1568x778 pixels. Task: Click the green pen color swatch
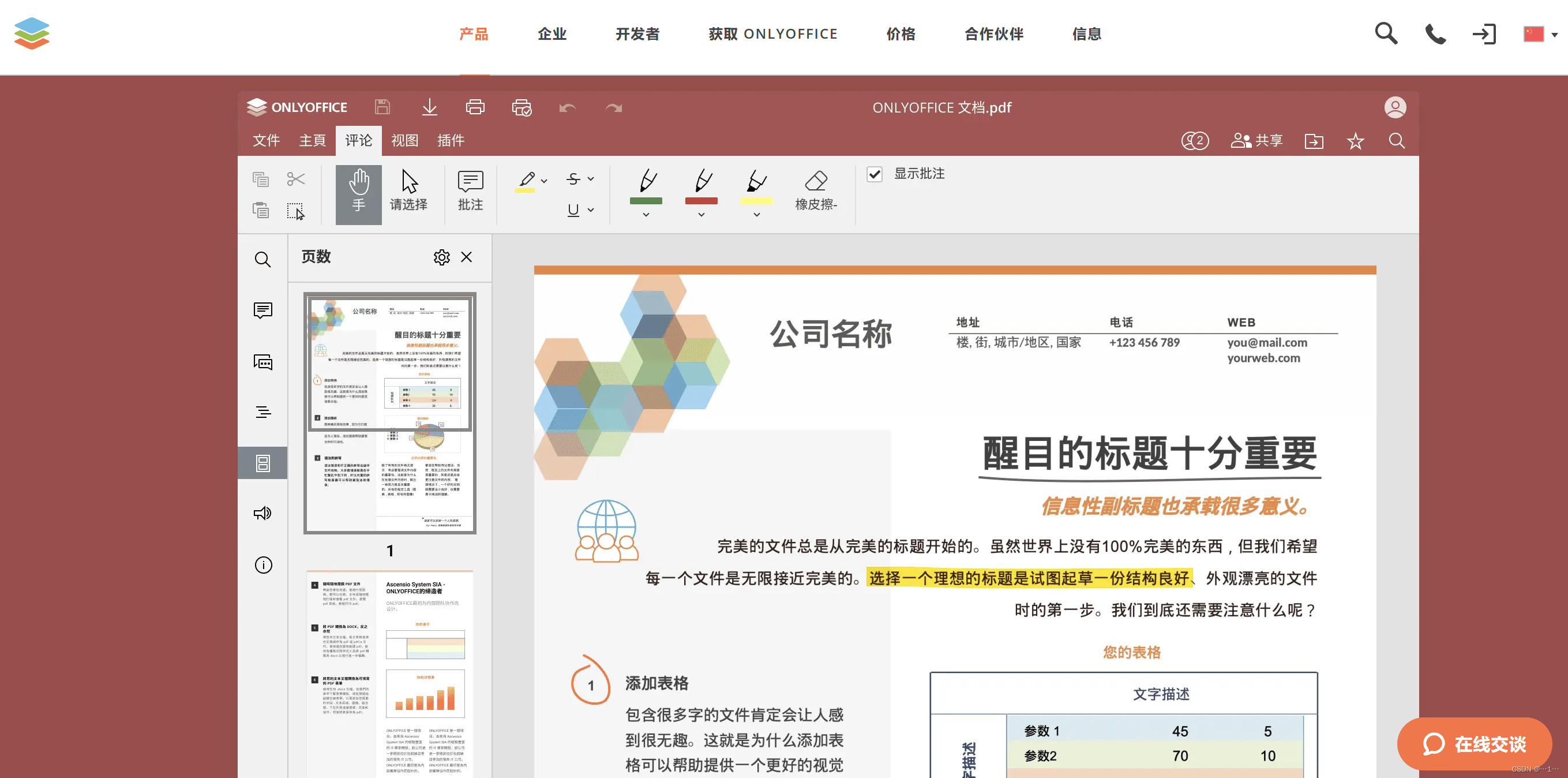tap(645, 200)
